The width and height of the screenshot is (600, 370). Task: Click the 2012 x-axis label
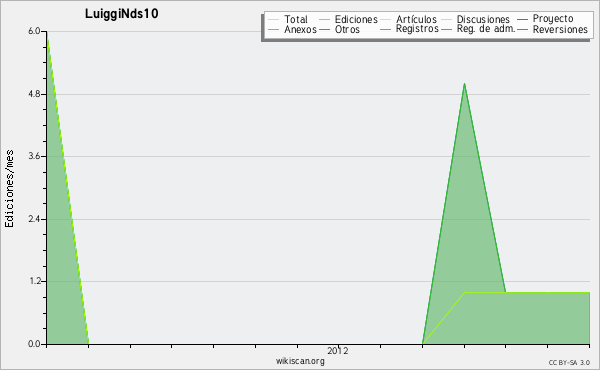pos(338,350)
